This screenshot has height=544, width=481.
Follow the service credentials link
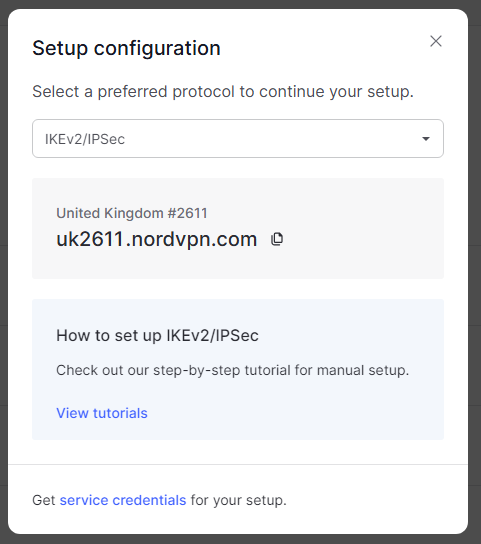(x=123, y=500)
